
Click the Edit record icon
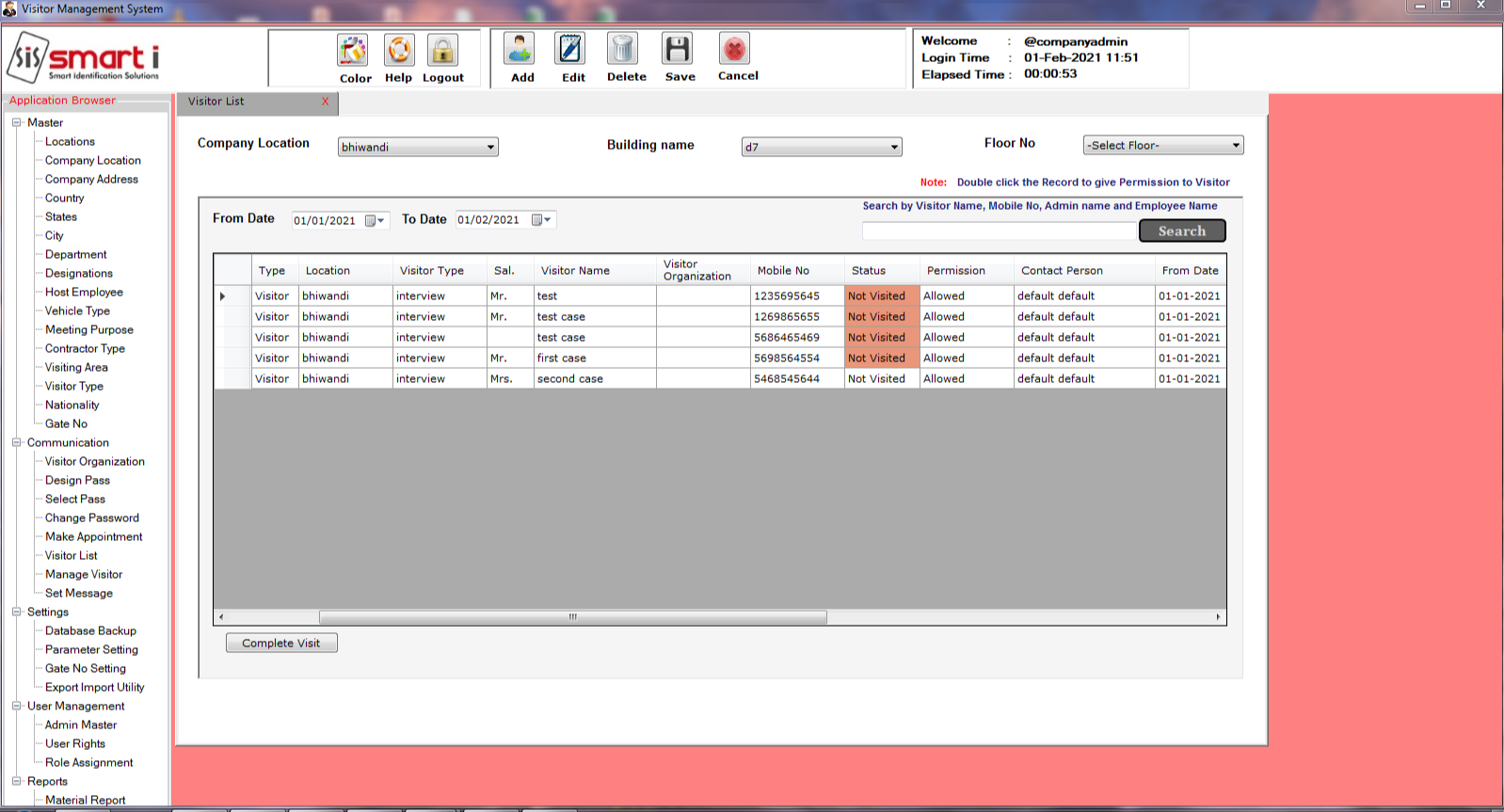click(x=570, y=50)
